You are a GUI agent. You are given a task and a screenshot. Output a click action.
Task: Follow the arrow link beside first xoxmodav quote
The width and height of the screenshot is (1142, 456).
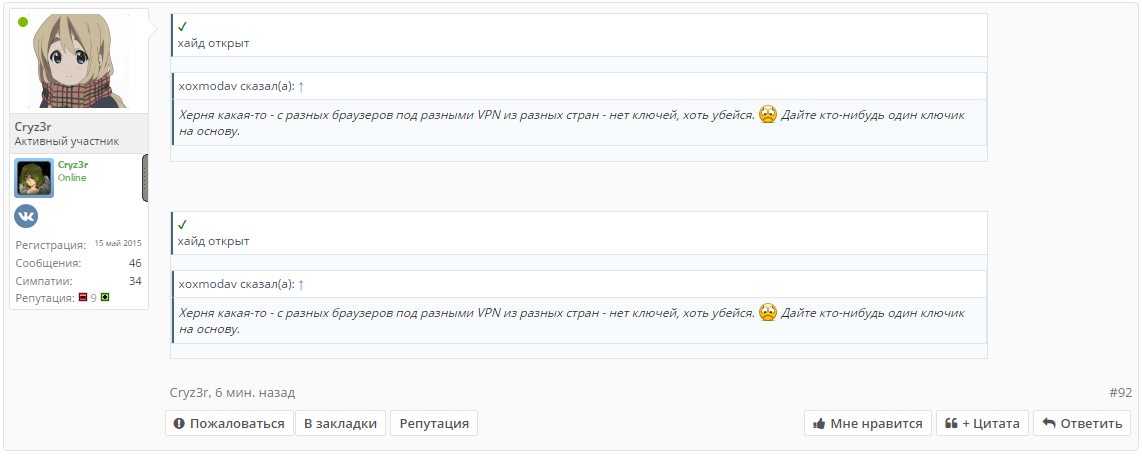(x=302, y=87)
